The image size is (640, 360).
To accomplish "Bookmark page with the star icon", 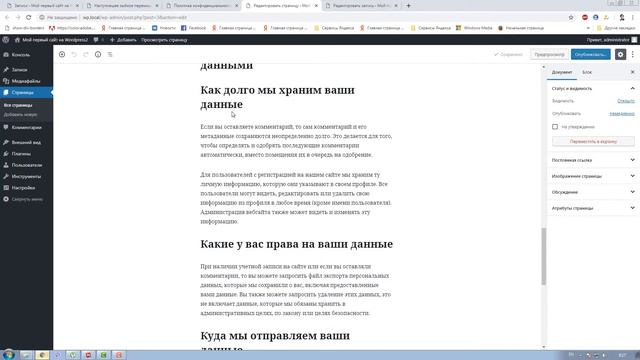I will tap(571, 17).
